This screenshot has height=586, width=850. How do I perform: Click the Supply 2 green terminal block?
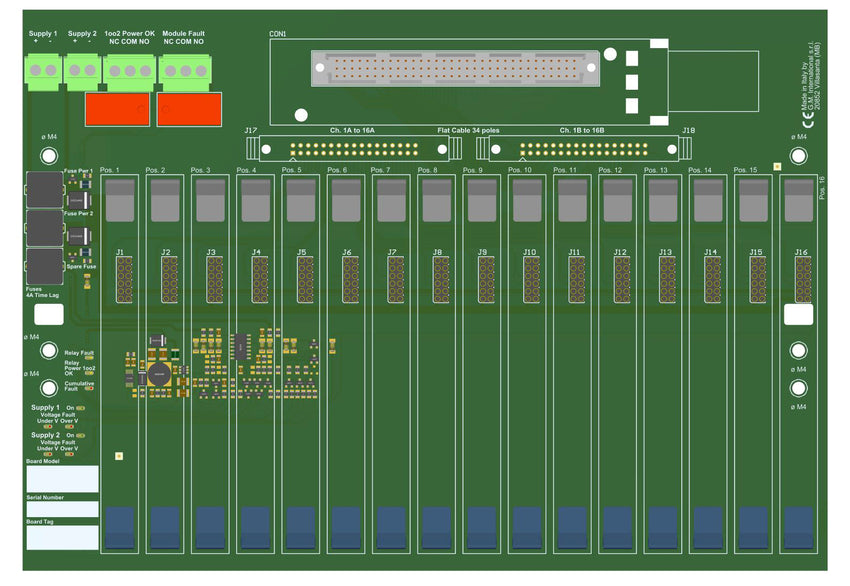click(82, 71)
